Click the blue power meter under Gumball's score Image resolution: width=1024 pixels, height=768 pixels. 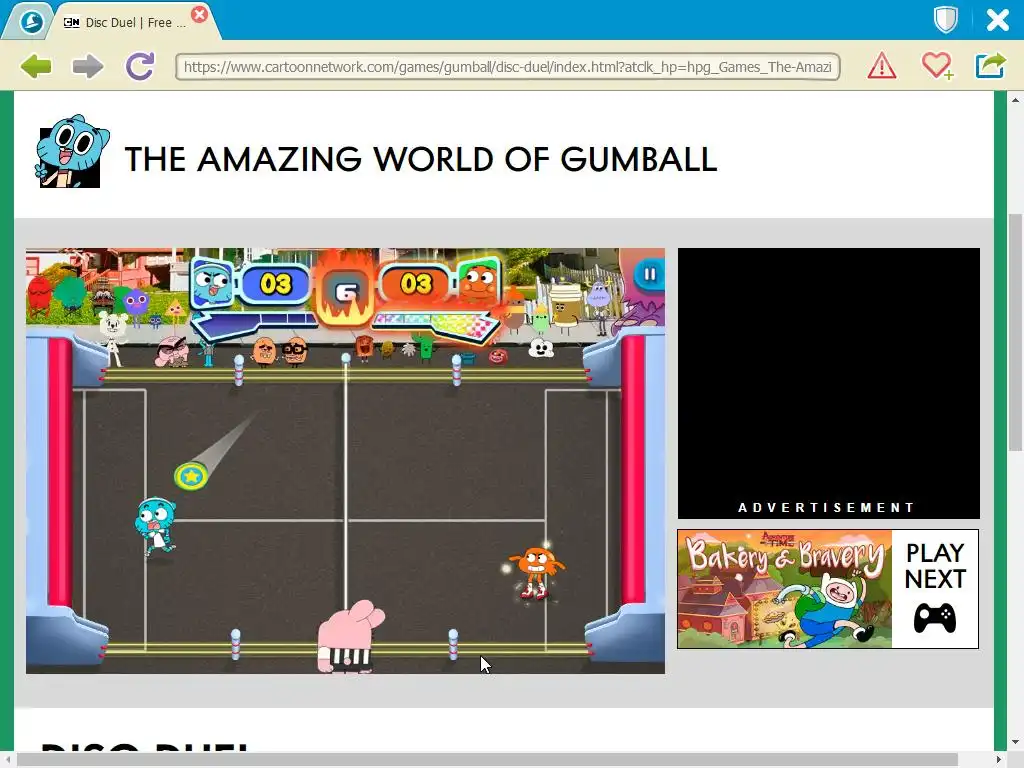tap(255, 324)
